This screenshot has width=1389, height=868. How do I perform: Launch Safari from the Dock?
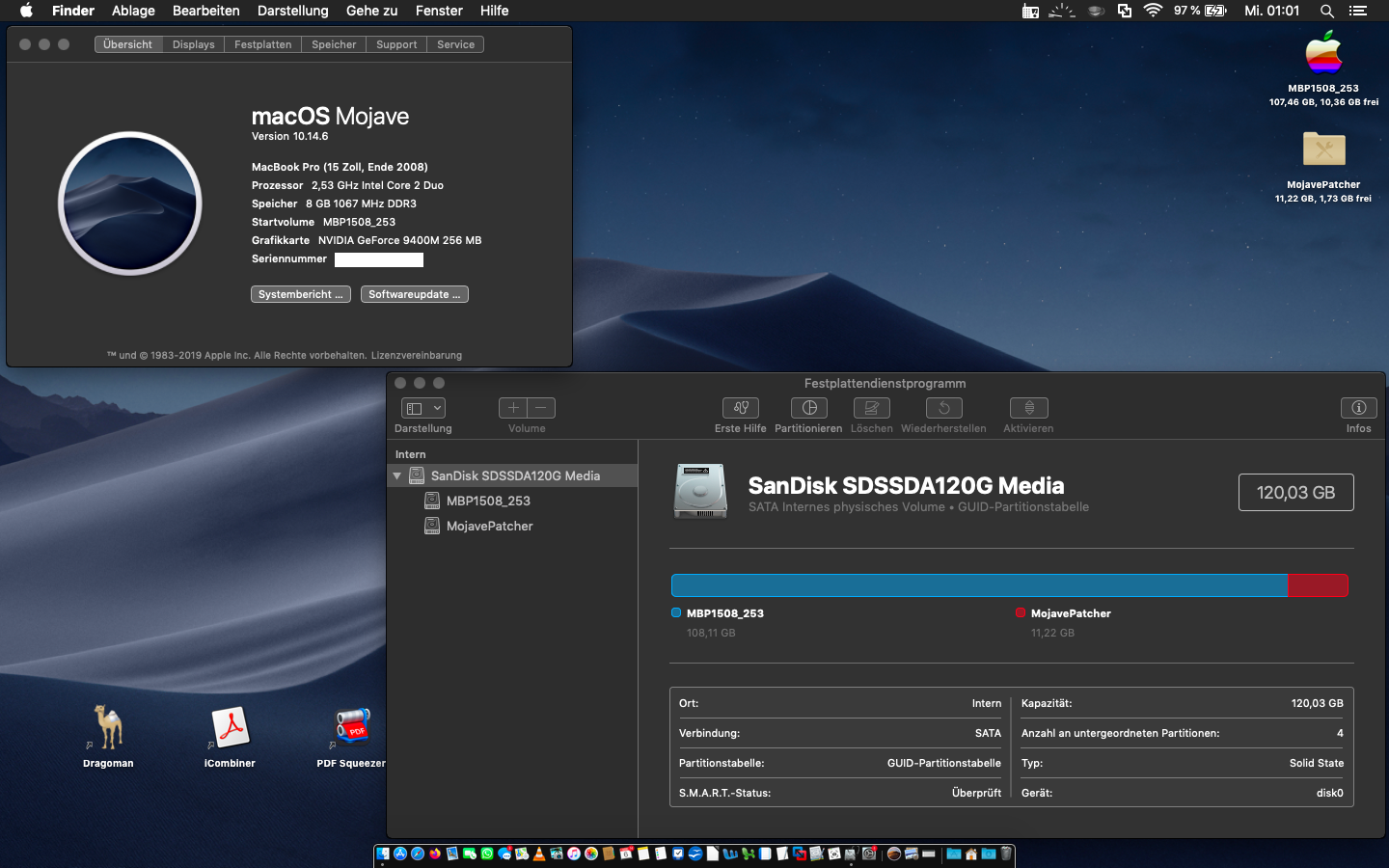(x=418, y=854)
